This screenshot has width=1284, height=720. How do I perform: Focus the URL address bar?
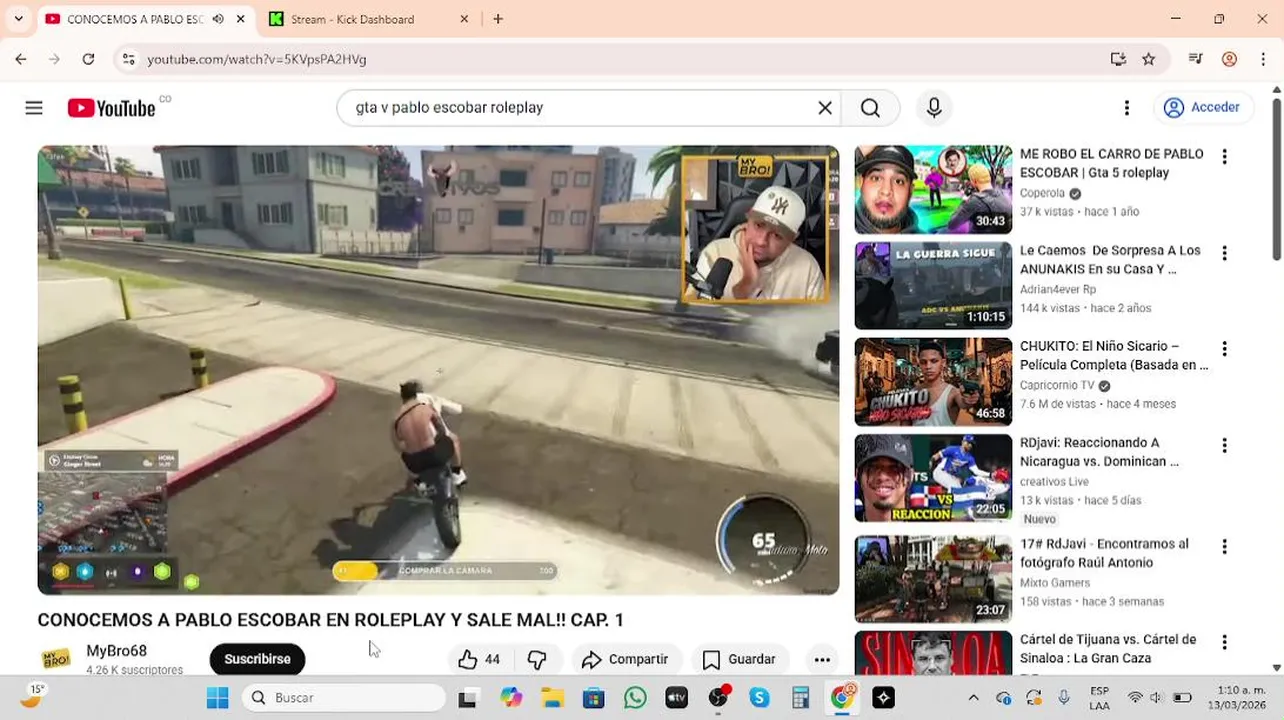pyautogui.click(x=620, y=59)
